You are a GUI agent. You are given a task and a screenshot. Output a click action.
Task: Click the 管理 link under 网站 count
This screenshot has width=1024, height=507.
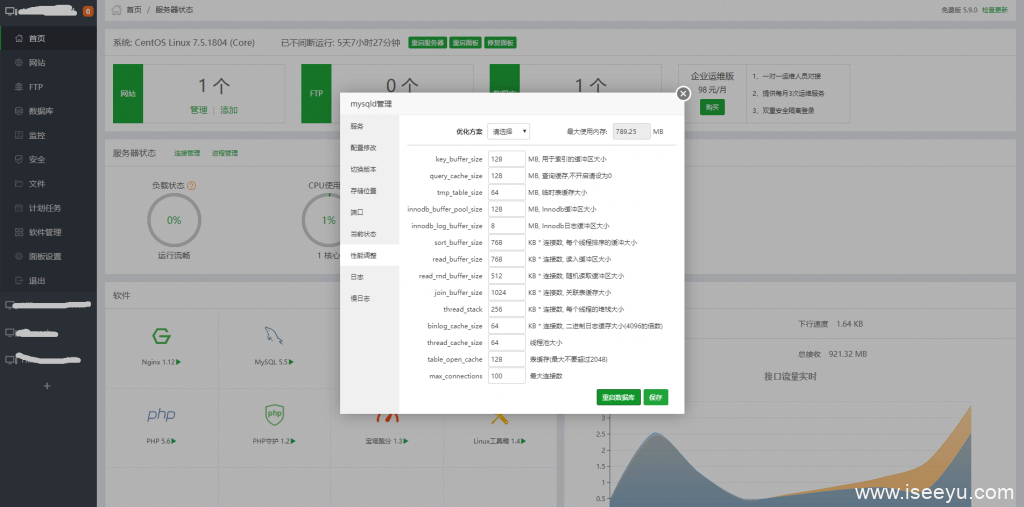(199, 110)
